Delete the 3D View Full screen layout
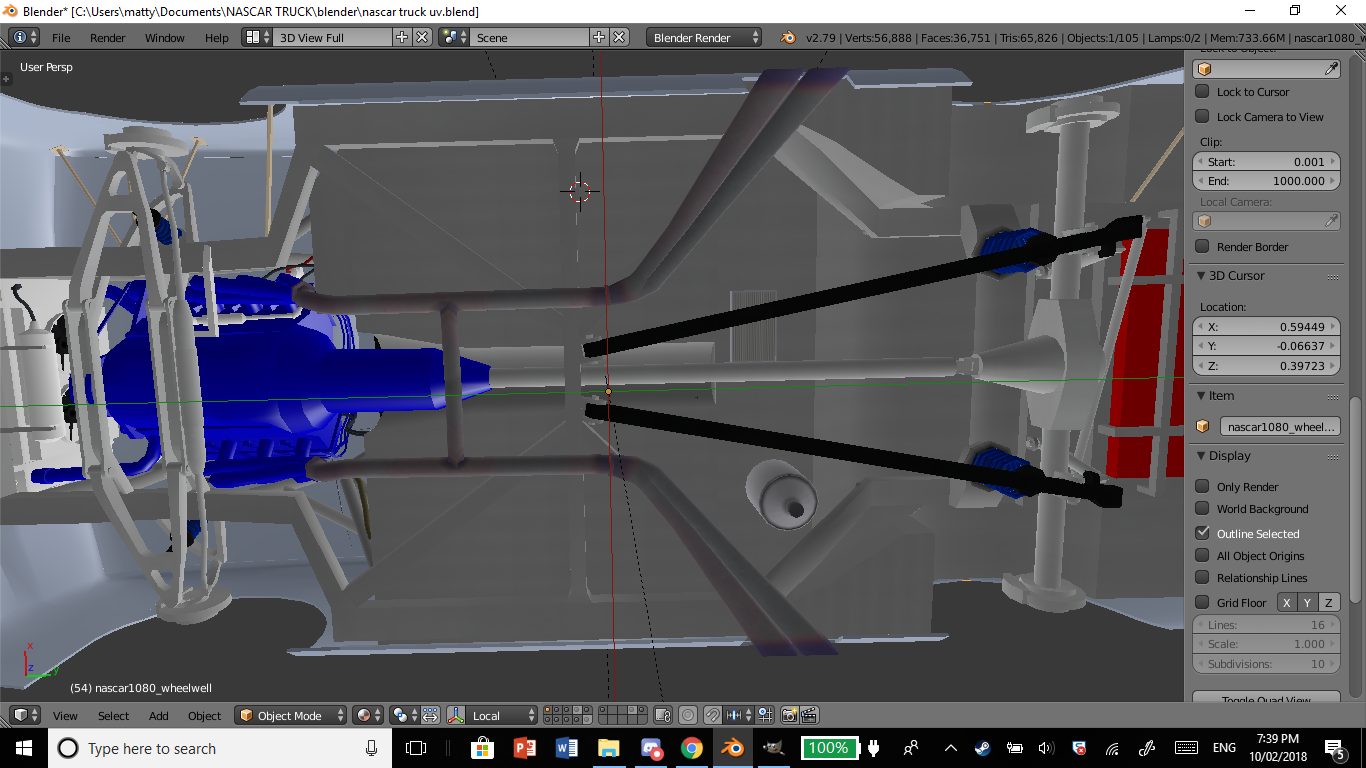This screenshot has height=768, width=1366. [422, 37]
